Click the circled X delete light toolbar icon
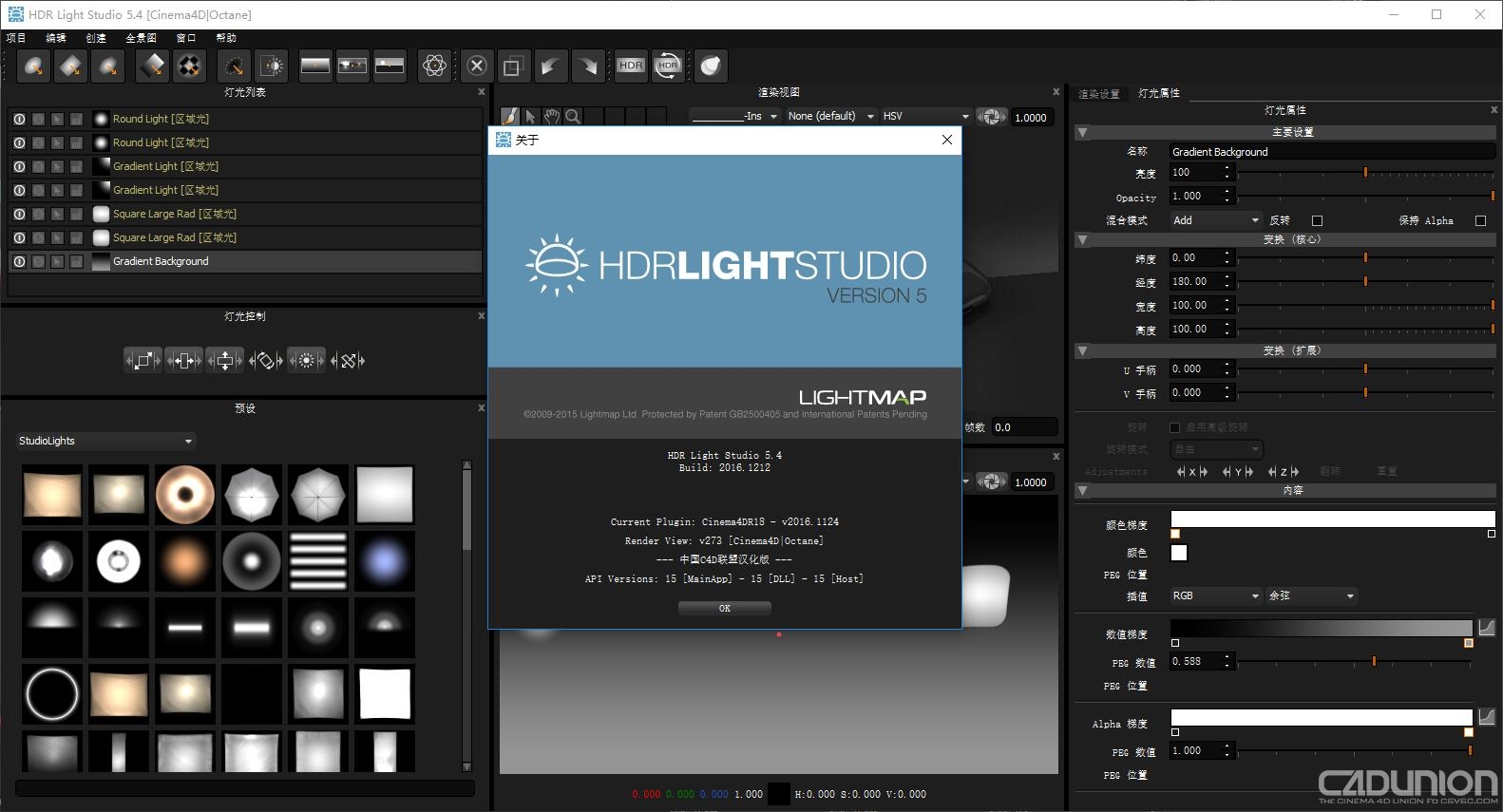 (x=477, y=66)
